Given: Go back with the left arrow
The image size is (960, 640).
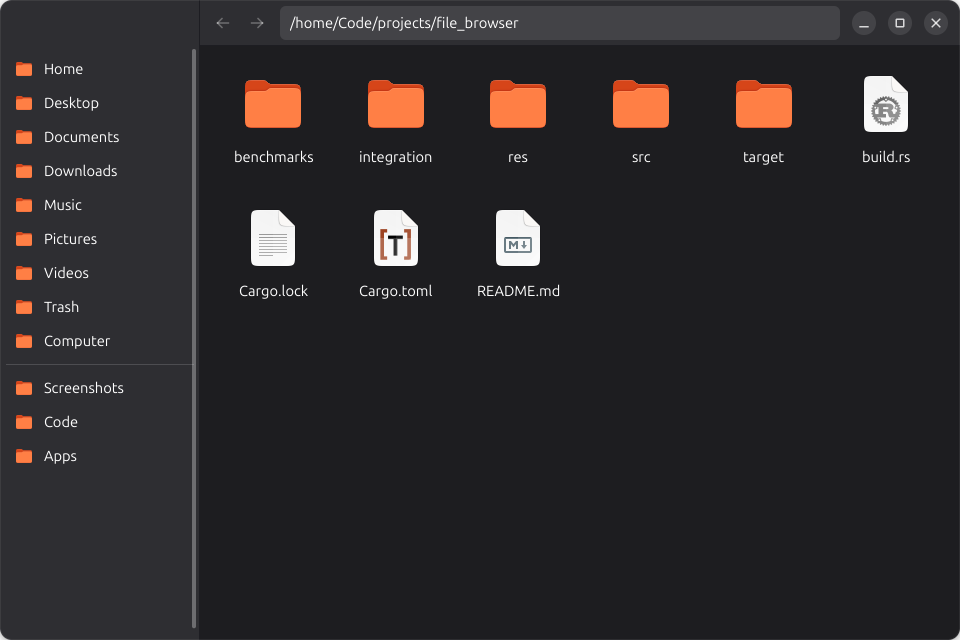Looking at the screenshot, I should (223, 23).
